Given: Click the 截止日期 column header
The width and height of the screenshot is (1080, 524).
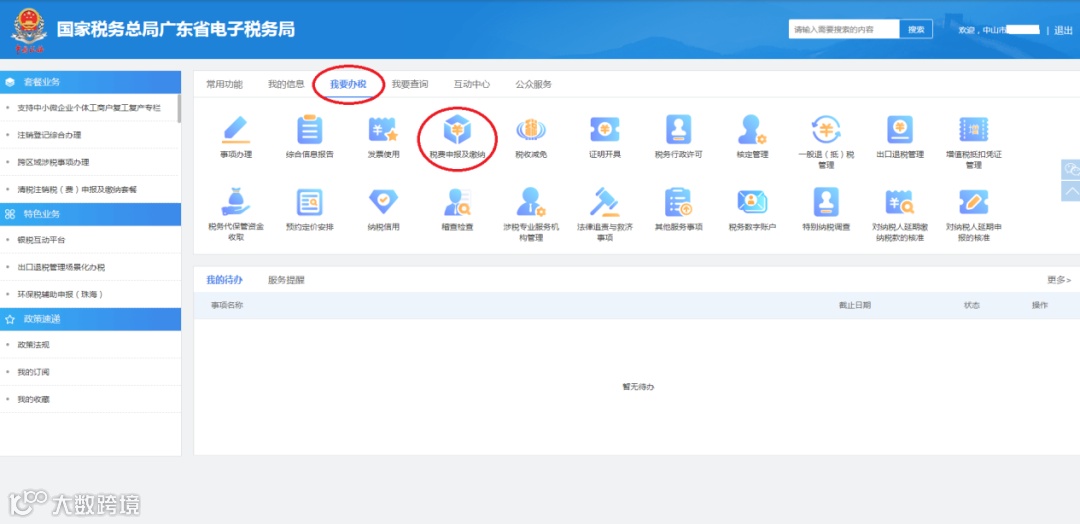Looking at the screenshot, I should (854, 305).
